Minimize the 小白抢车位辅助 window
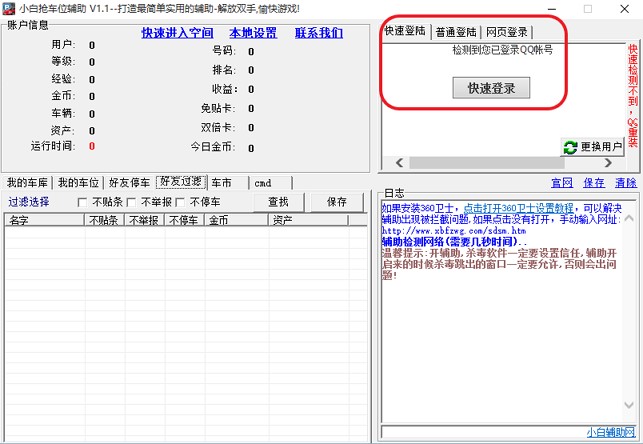Screen dimensions: 643x444 pyautogui.click(x=552, y=9)
